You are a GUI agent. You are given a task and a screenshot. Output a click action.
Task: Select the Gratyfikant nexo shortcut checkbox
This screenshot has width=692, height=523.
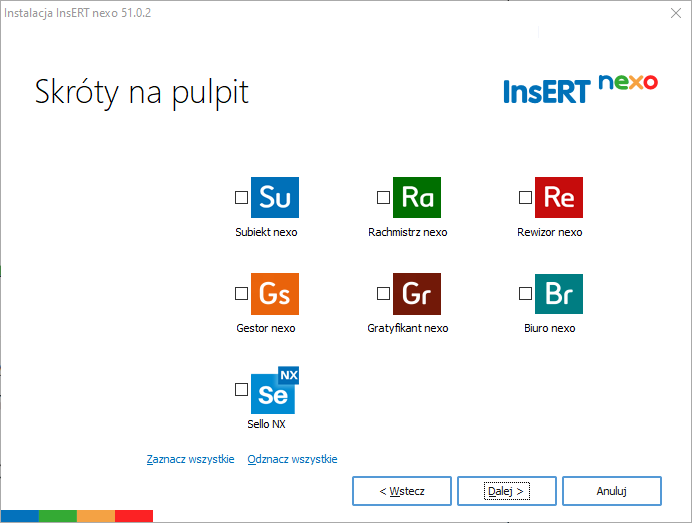pos(384,293)
